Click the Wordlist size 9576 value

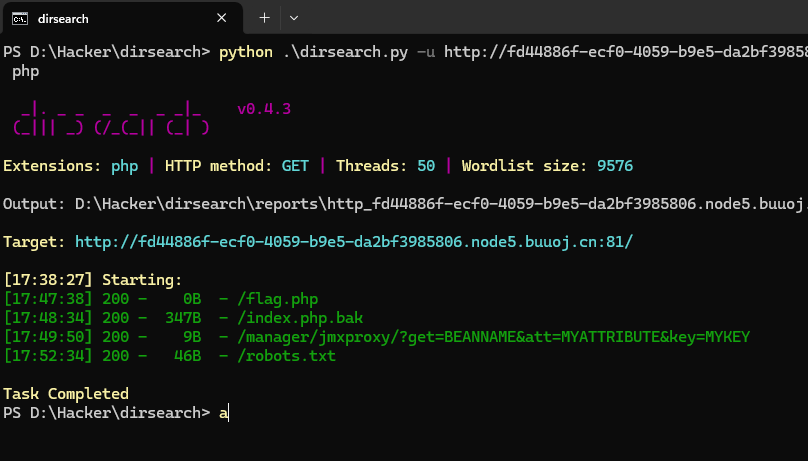(x=615, y=166)
